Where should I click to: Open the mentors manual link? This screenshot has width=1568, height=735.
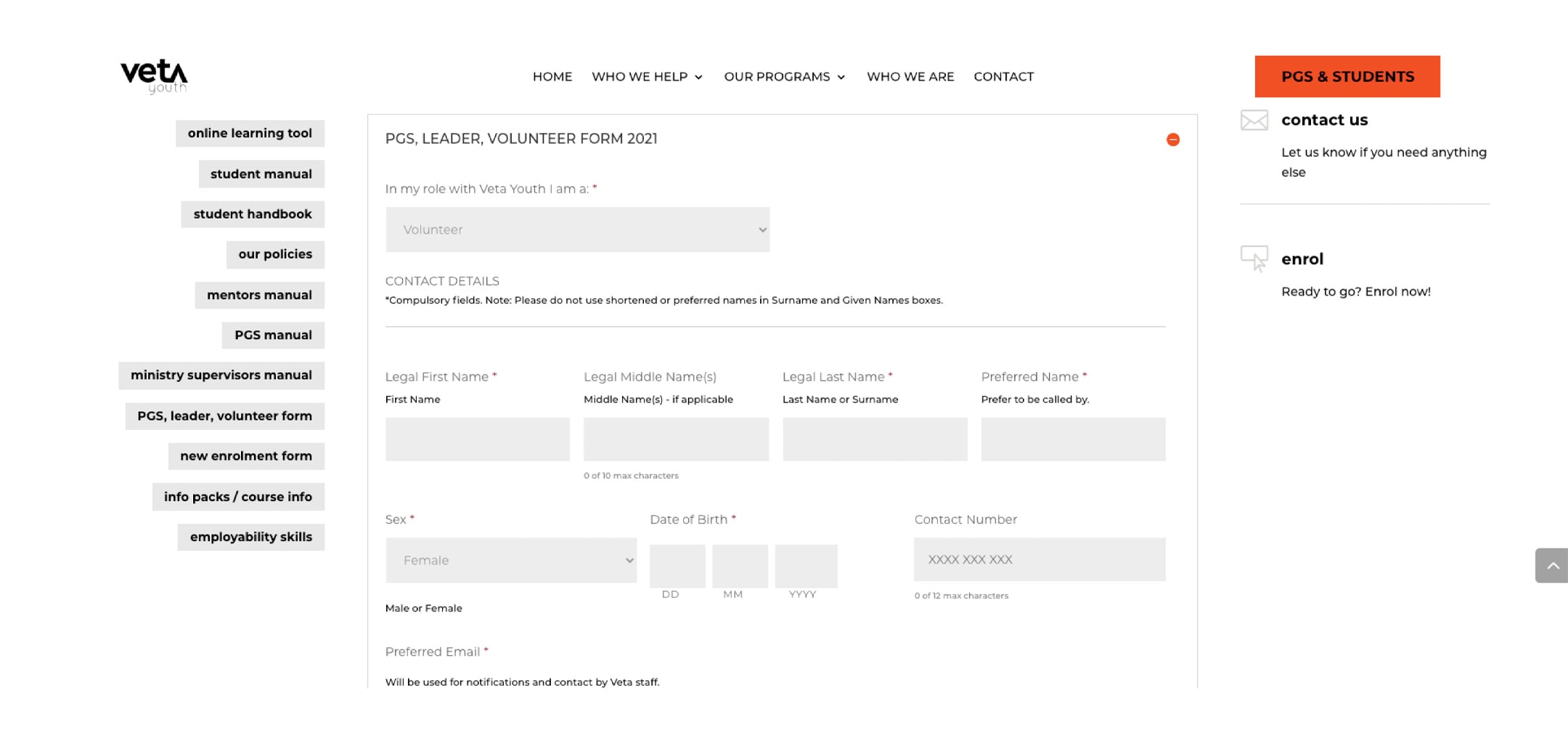coord(259,295)
